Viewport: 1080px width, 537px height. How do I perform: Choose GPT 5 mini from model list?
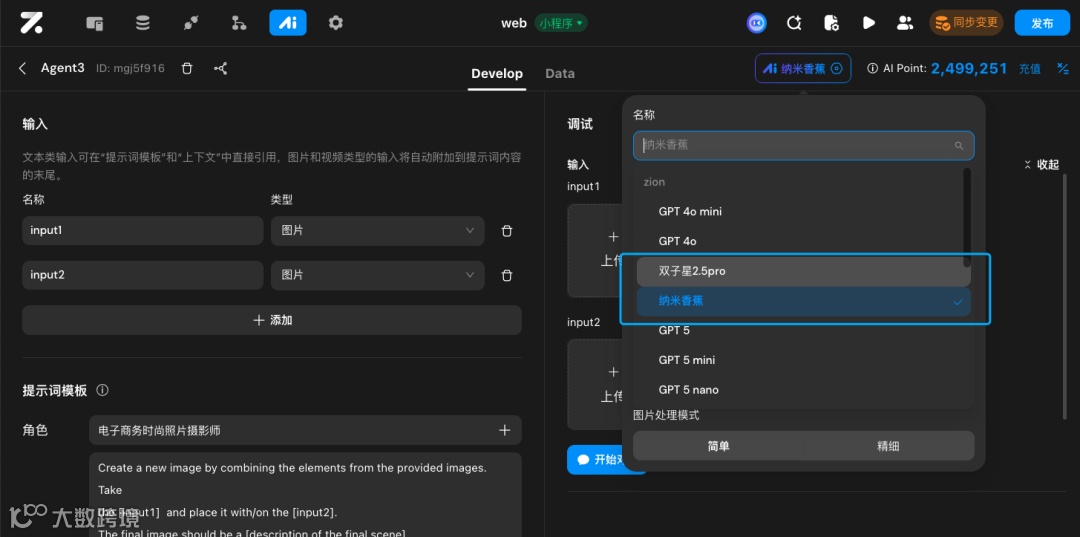[802, 360]
